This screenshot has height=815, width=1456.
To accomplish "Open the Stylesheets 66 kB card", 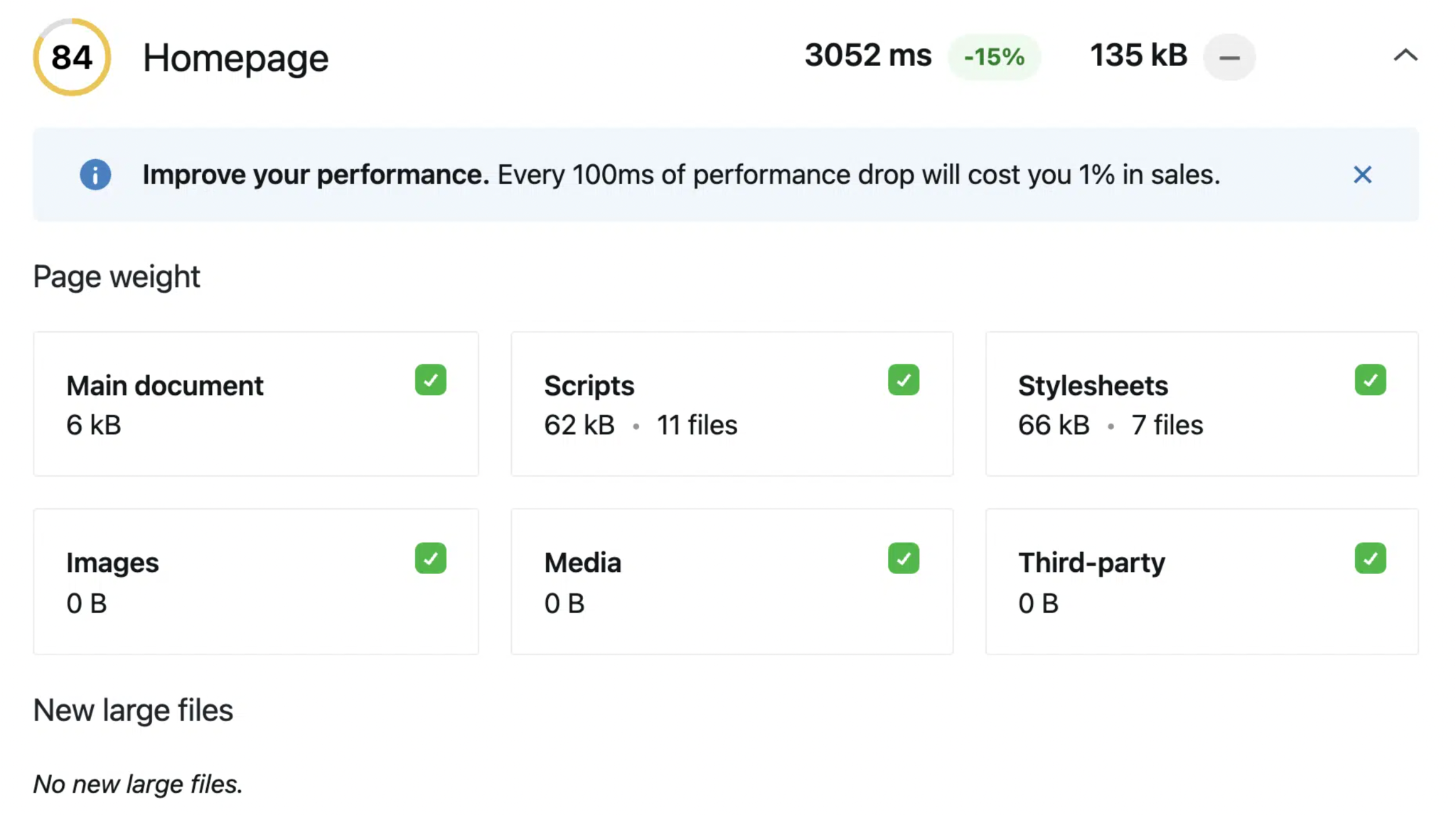I will (1201, 404).
